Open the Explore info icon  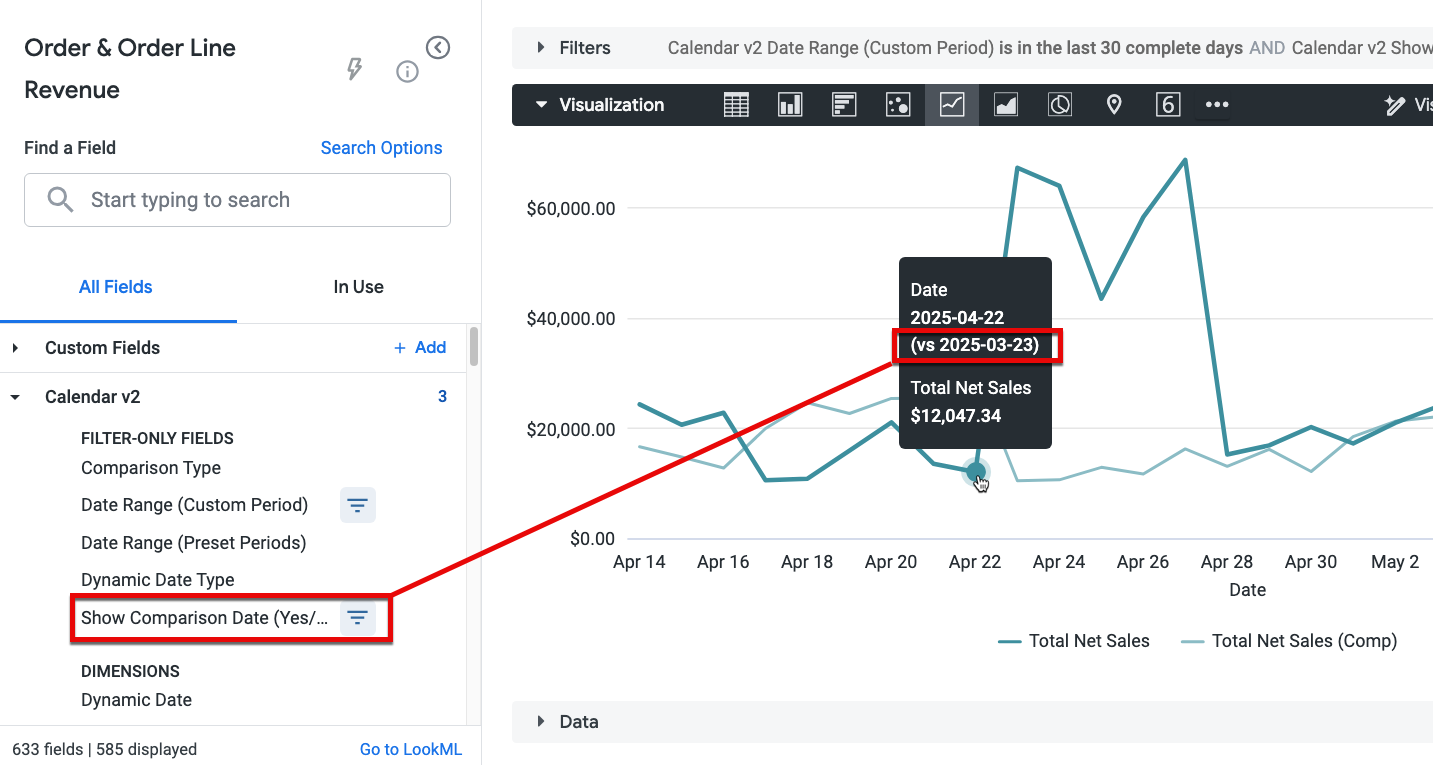407,71
